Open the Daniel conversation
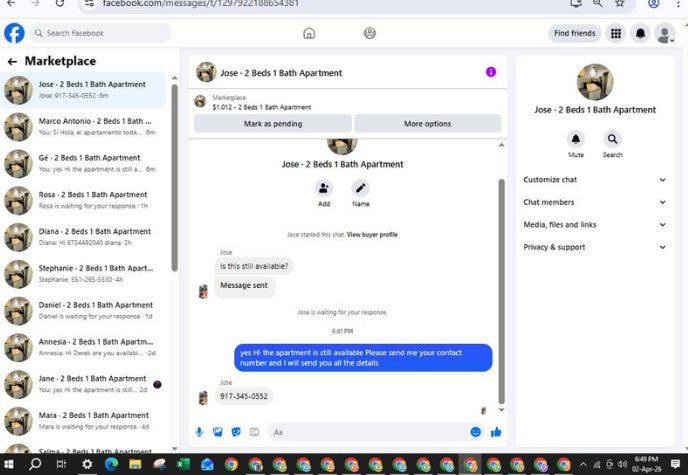 click(x=83, y=311)
